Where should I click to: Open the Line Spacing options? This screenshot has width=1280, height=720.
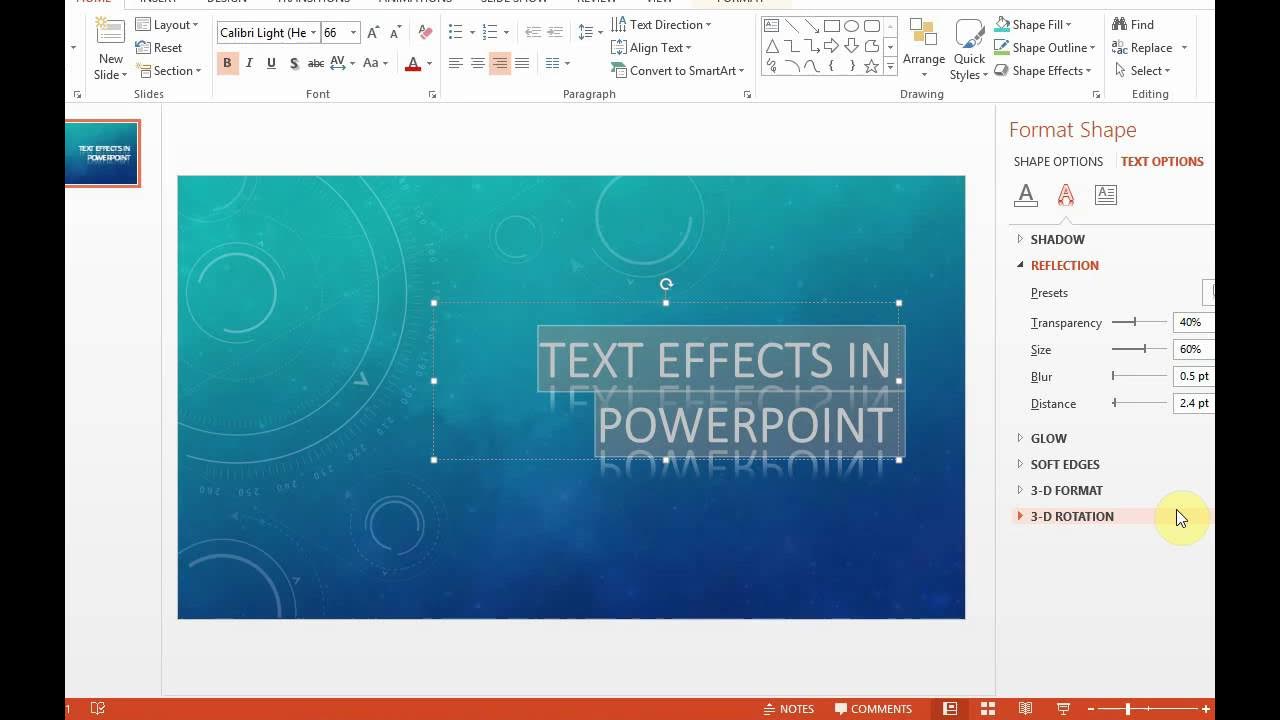pos(589,32)
